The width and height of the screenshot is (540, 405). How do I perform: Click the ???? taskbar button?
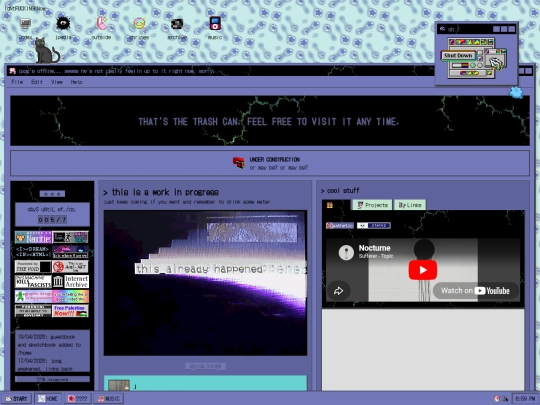click(77, 398)
